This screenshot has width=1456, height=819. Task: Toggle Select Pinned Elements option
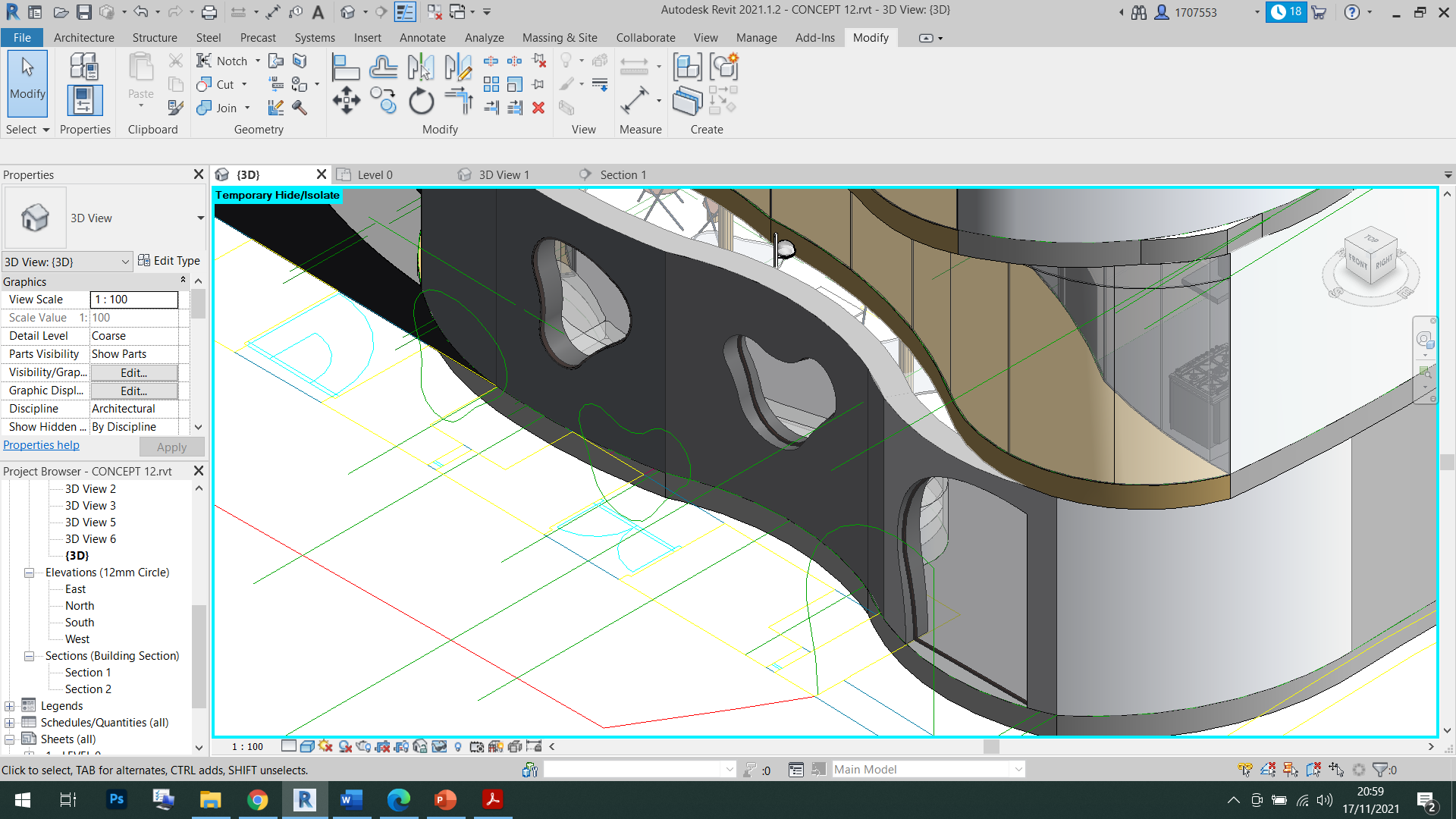(1291, 770)
